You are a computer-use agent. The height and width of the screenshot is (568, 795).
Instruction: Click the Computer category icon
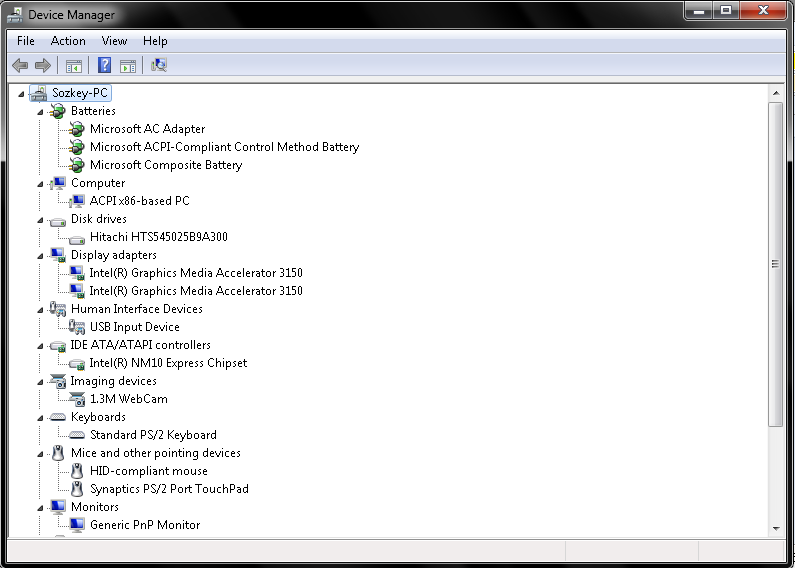[58, 183]
